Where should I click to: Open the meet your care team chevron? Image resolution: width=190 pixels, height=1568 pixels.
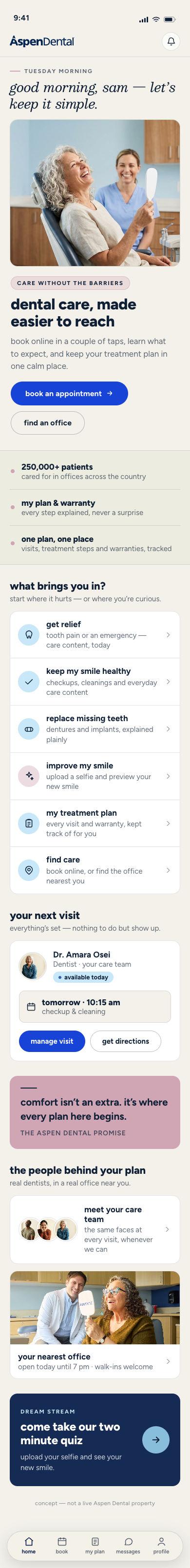(168, 1229)
